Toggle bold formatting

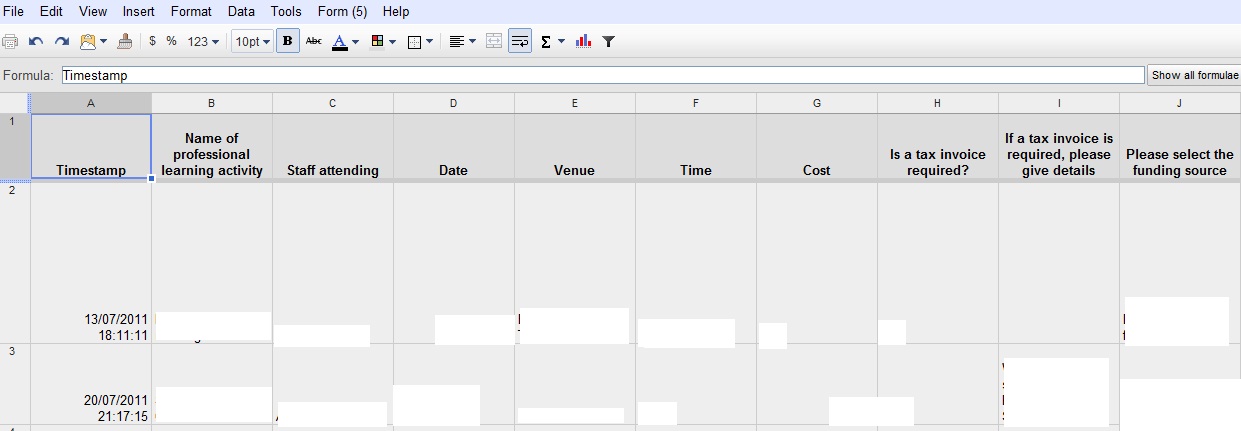[288, 41]
